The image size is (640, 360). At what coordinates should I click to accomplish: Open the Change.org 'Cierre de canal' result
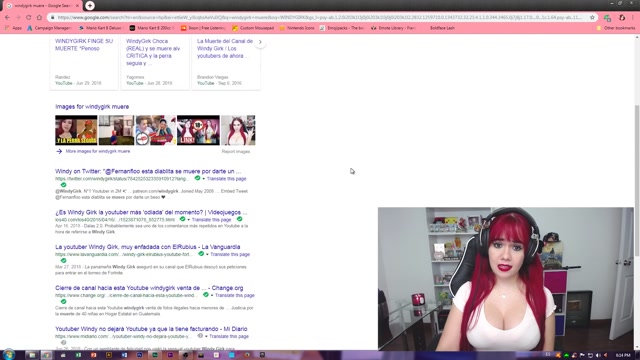coord(149,288)
